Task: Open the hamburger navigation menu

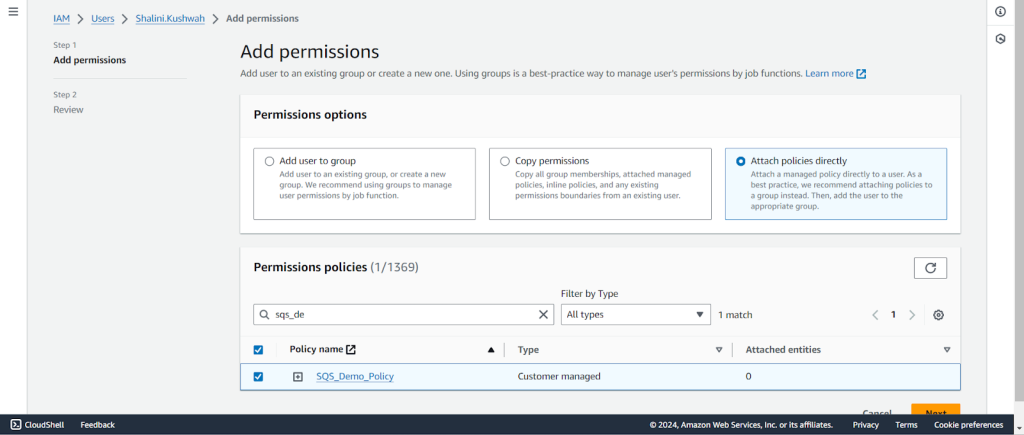Action: coord(13,12)
